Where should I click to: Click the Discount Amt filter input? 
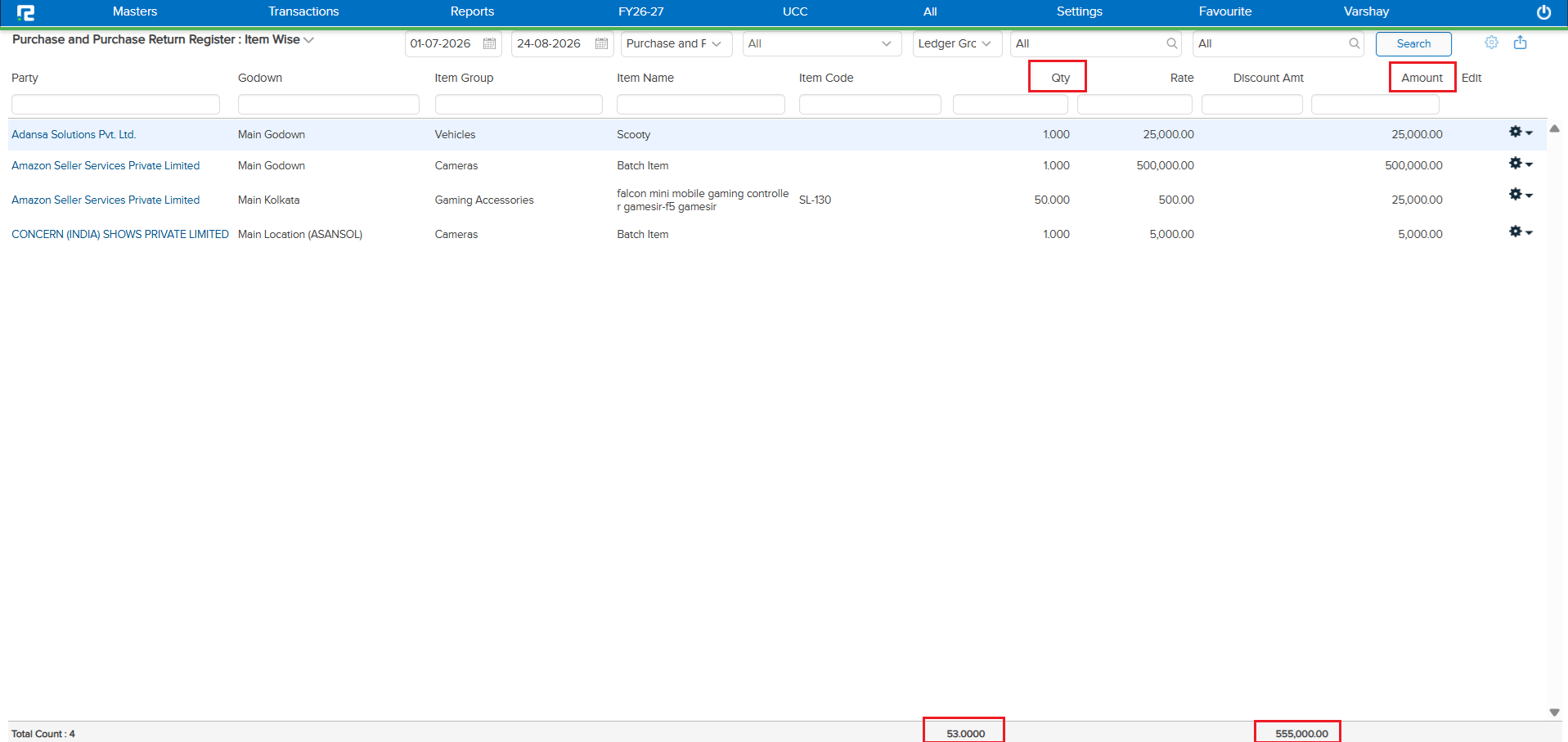1251,104
